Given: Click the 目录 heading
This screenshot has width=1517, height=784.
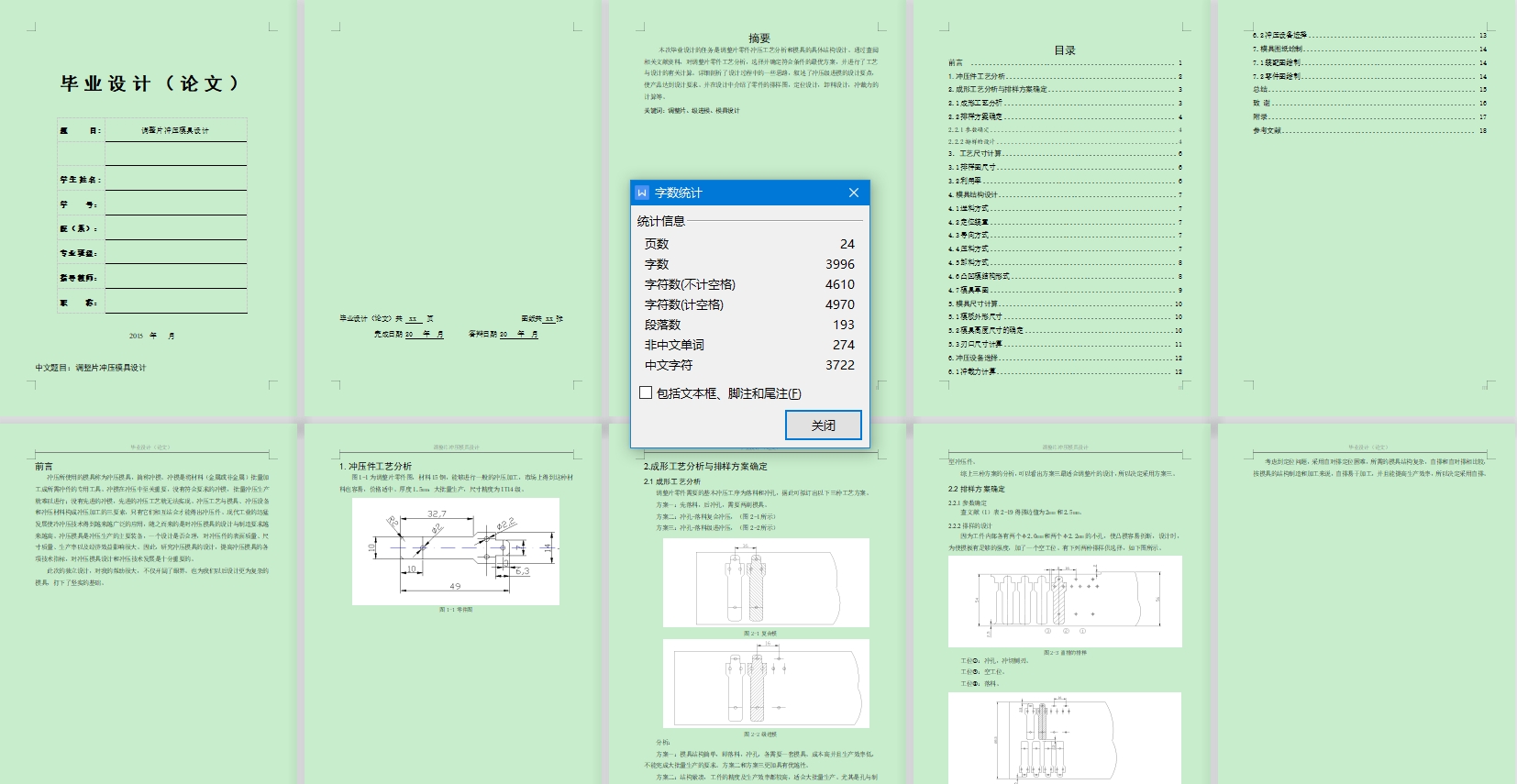Looking at the screenshot, I should (x=1065, y=50).
